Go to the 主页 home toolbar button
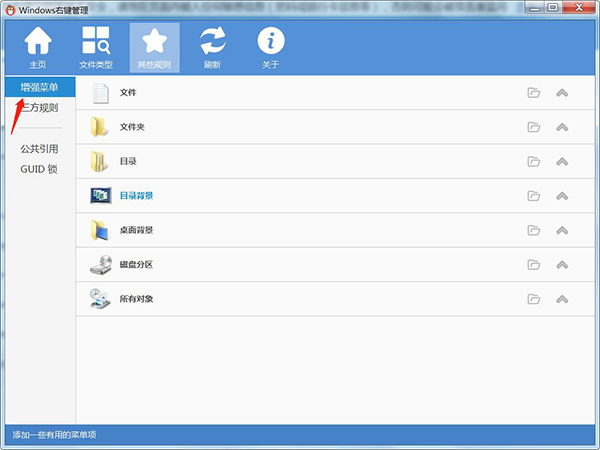Screen dimensions: 600x450 point(38,48)
